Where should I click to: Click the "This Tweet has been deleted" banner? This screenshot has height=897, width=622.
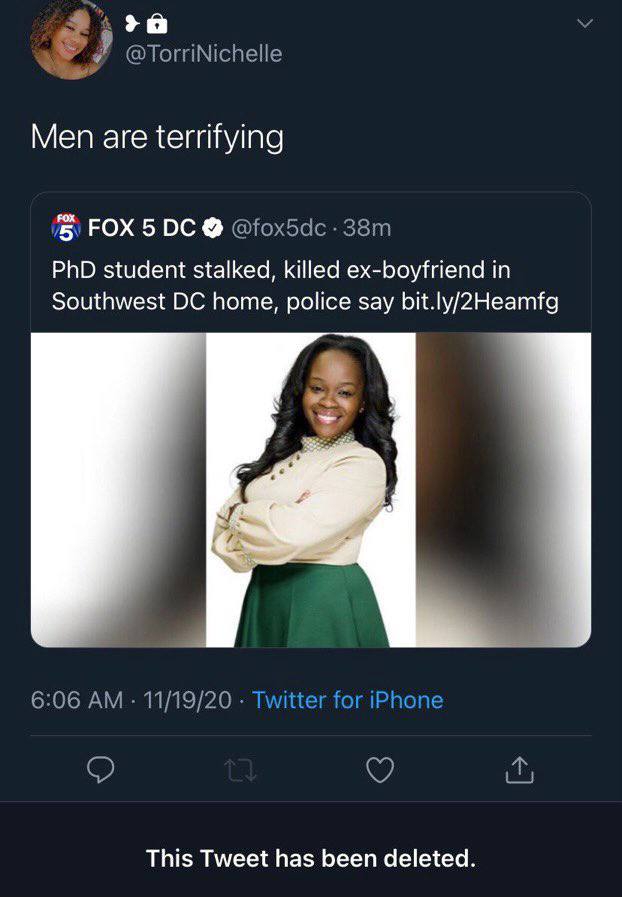point(311,858)
